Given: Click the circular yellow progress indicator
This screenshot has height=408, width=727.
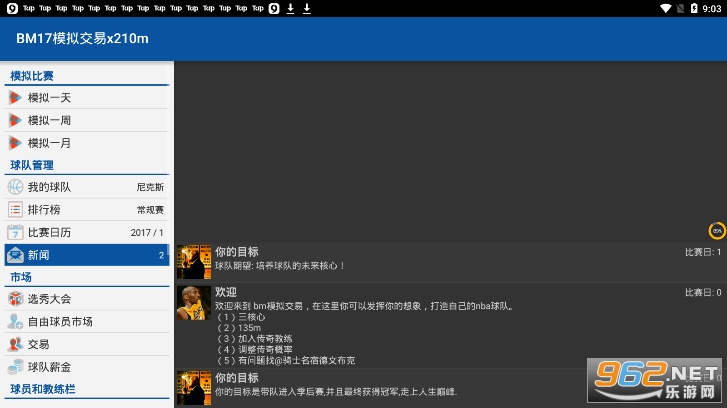Looking at the screenshot, I should (x=716, y=231).
